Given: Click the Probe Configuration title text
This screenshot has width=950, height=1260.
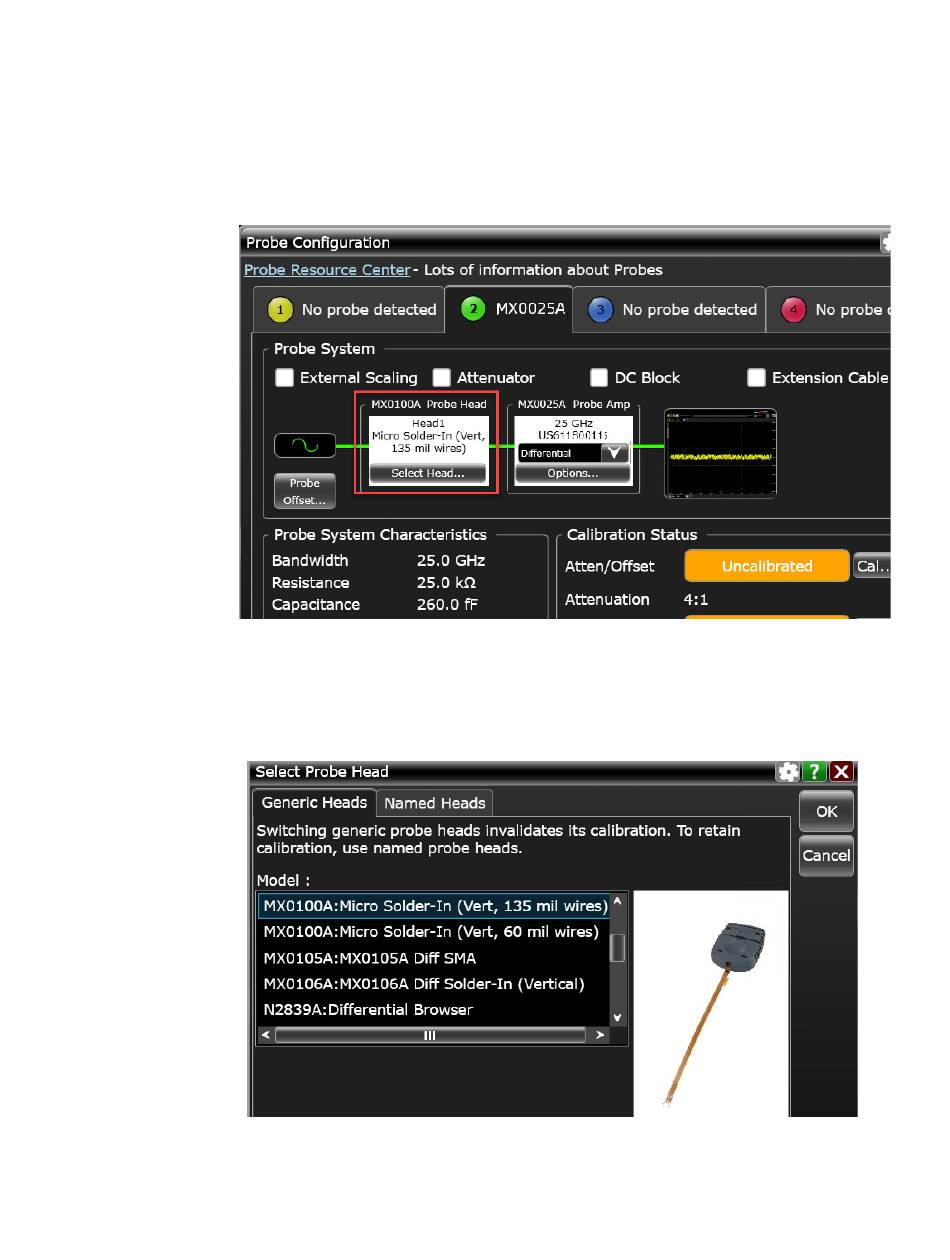Looking at the screenshot, I should point(318,243).
